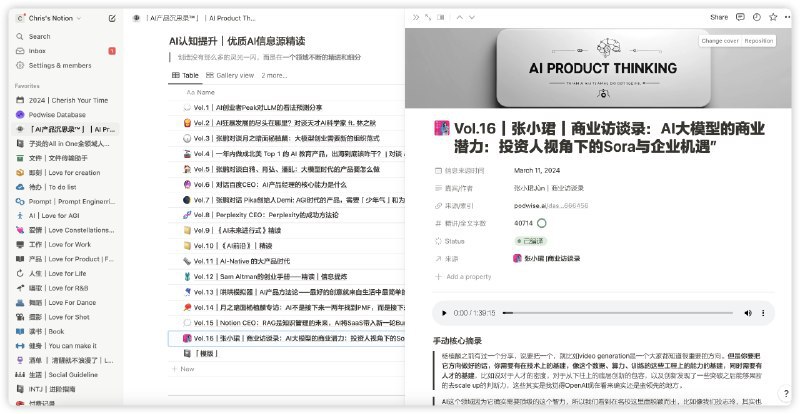Click the 40714 word count value
The image size is (800, 414).
point(523,223)
